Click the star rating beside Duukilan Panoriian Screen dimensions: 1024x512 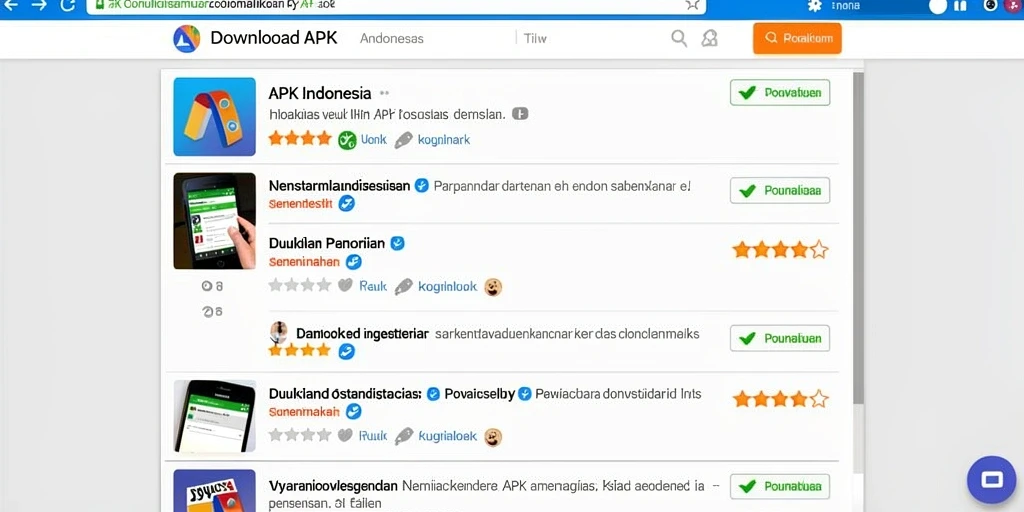(x=780, y=249)
